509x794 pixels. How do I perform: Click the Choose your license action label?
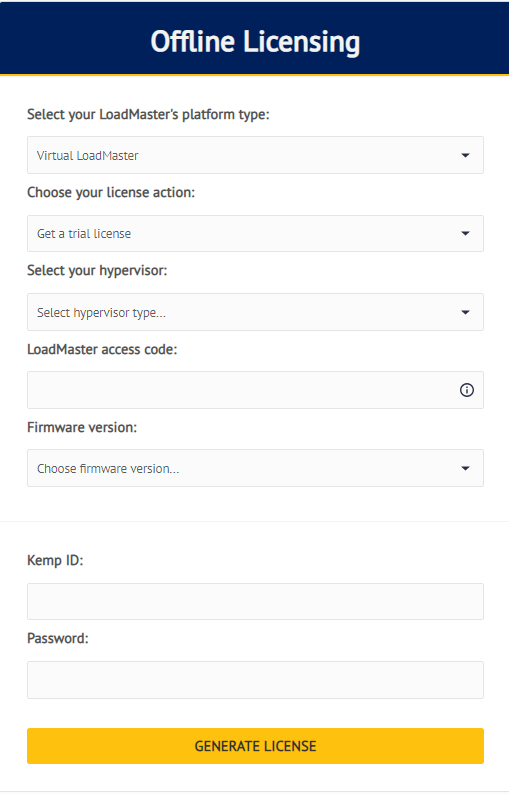111,192
